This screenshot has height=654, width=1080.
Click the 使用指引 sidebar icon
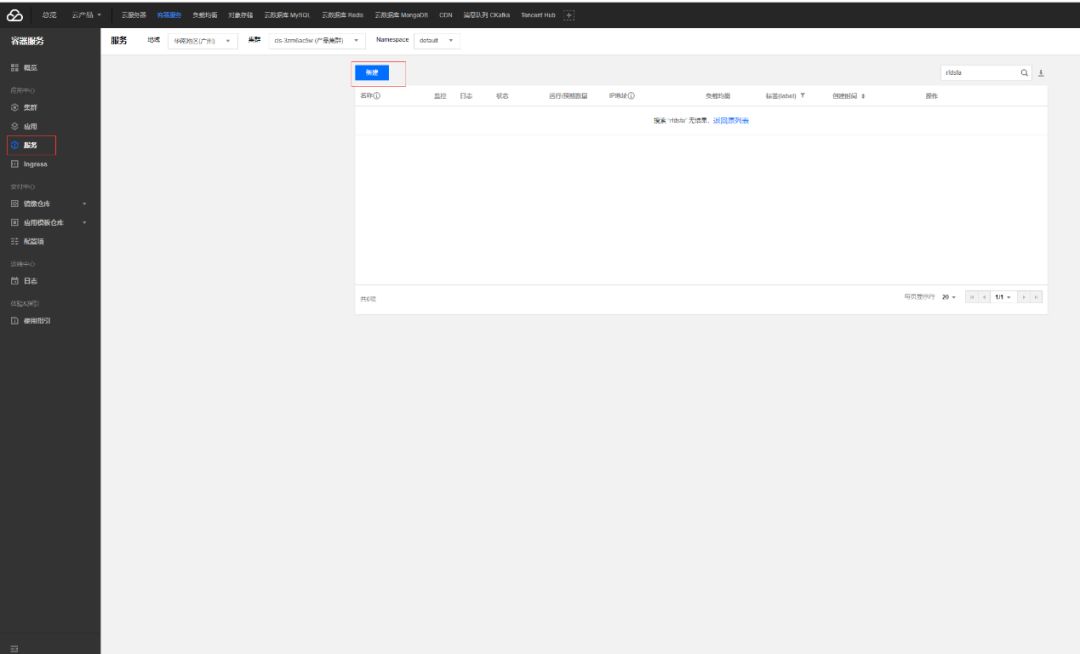(15, 321)
